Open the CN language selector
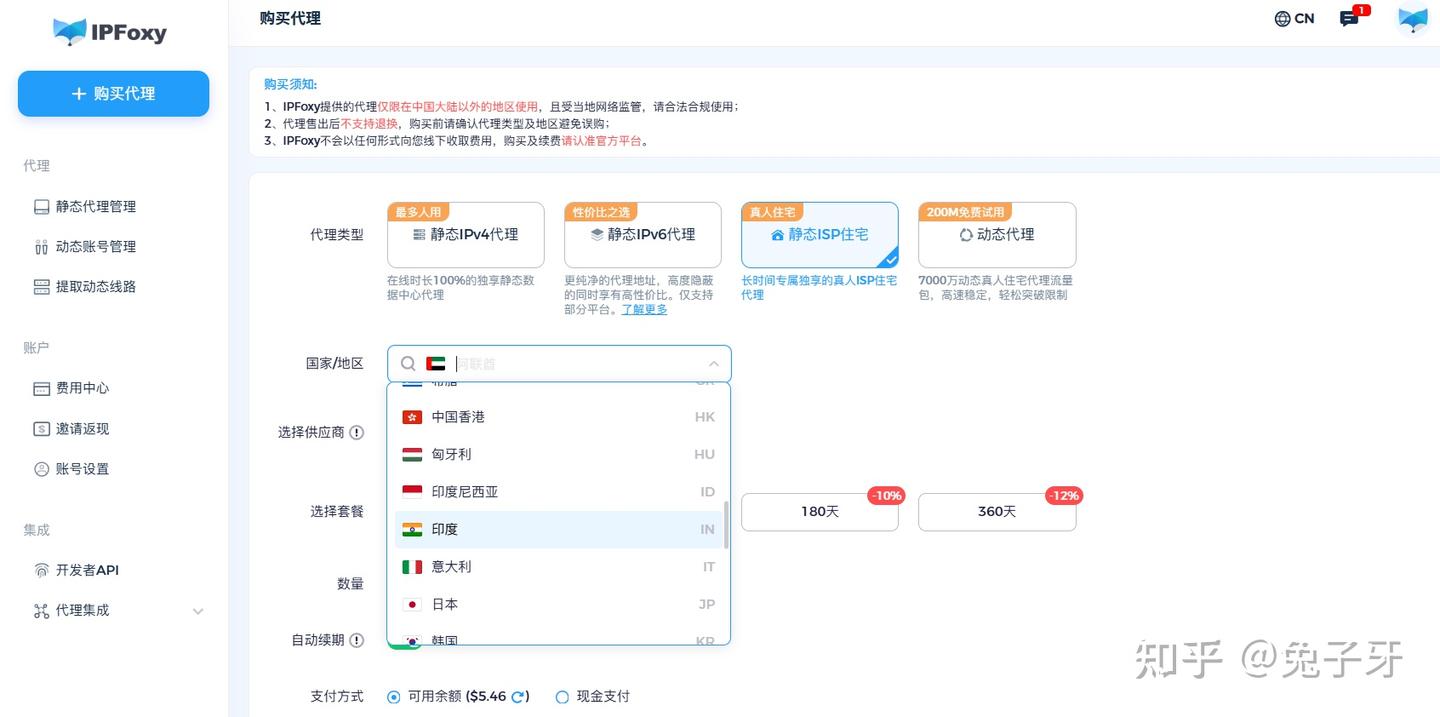Screen dimensions: 1440x717 click(1294, 18)
